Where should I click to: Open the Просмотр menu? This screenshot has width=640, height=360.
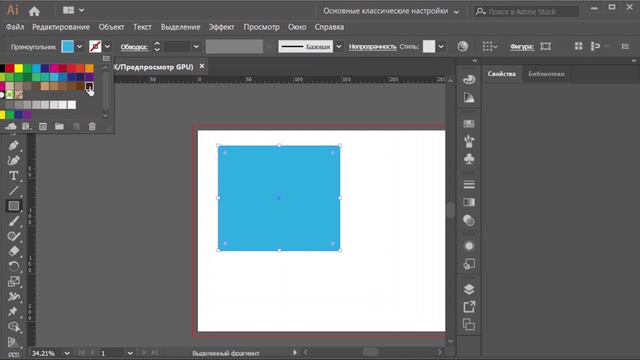click(261, 27)
